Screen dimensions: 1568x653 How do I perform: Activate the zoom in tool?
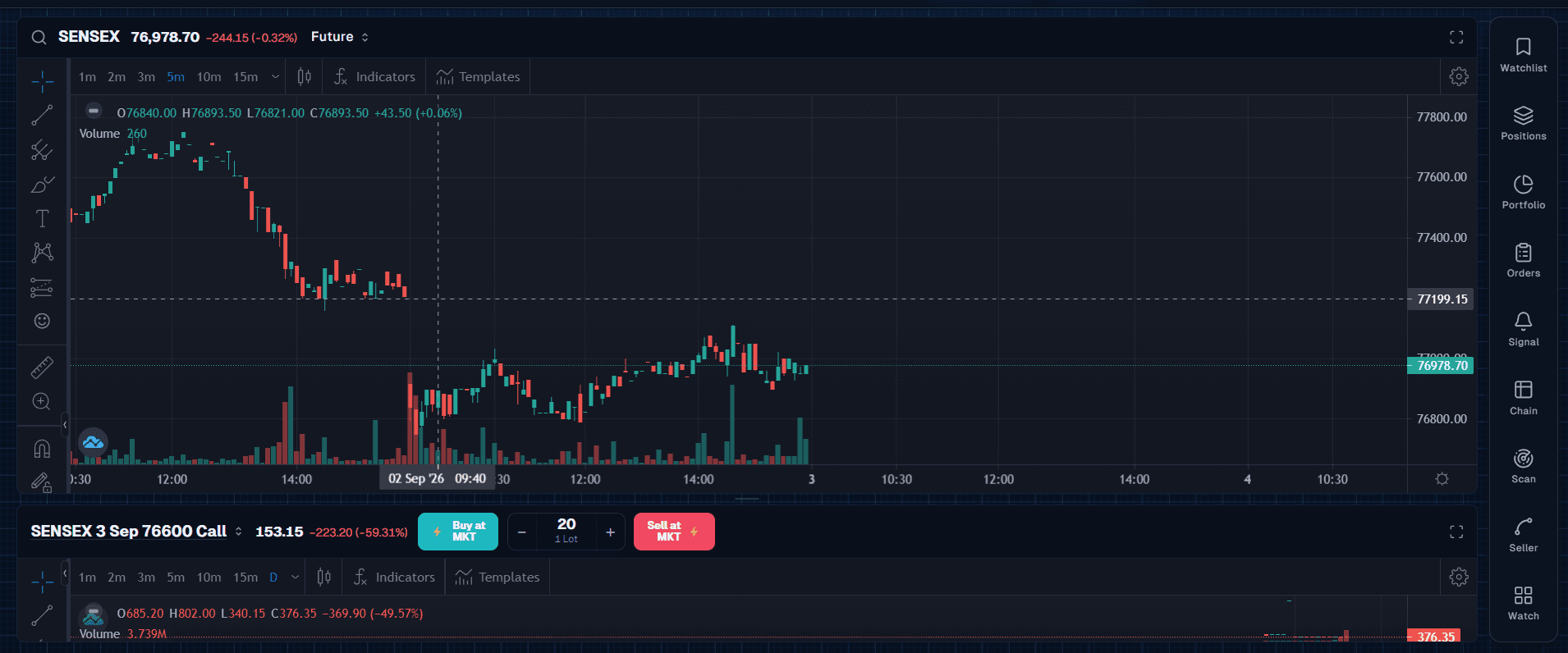point(42,401)
